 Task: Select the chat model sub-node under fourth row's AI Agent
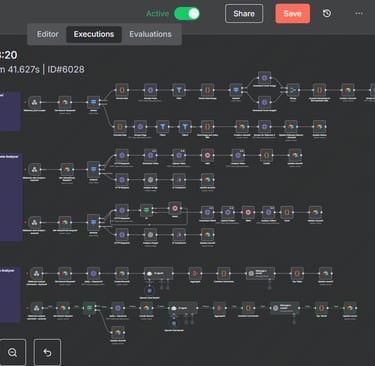149,291
